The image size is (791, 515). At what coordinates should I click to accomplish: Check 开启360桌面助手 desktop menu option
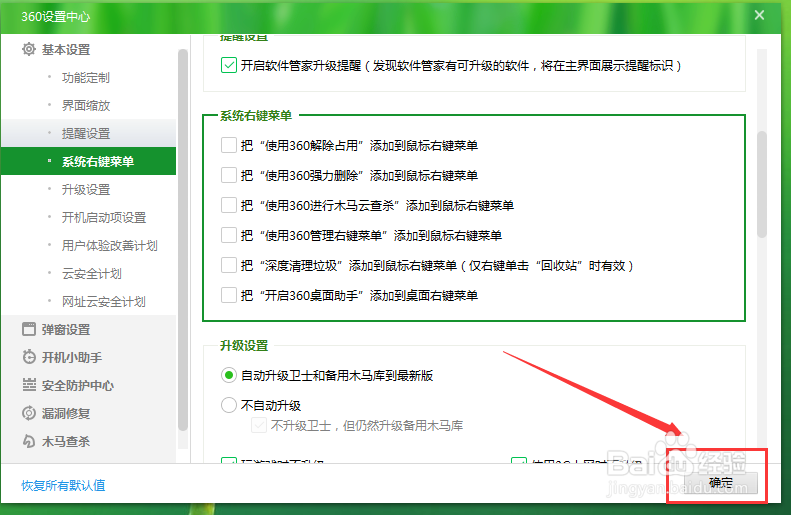coord(229,295)
